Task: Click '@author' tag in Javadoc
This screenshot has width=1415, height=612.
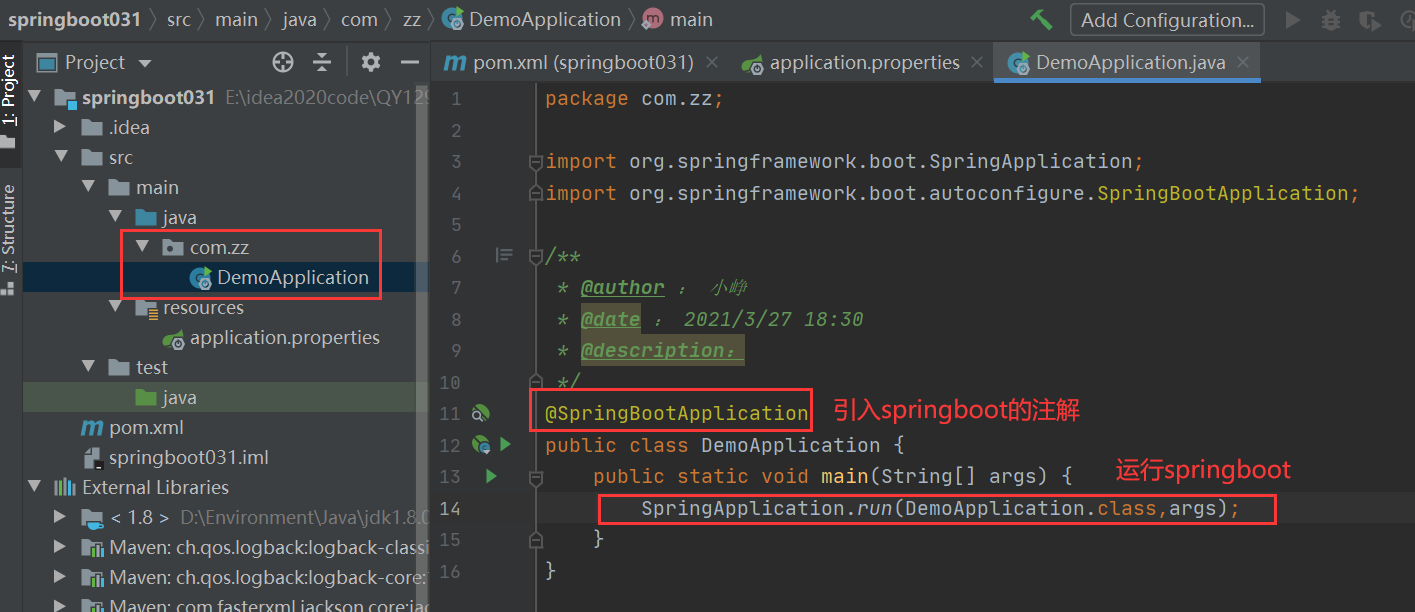Action: point(622,288)
